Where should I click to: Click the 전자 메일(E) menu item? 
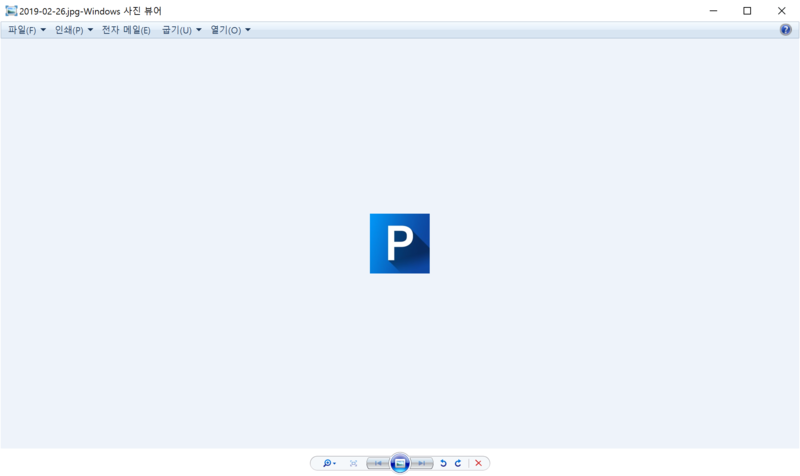tap(126, 30)
